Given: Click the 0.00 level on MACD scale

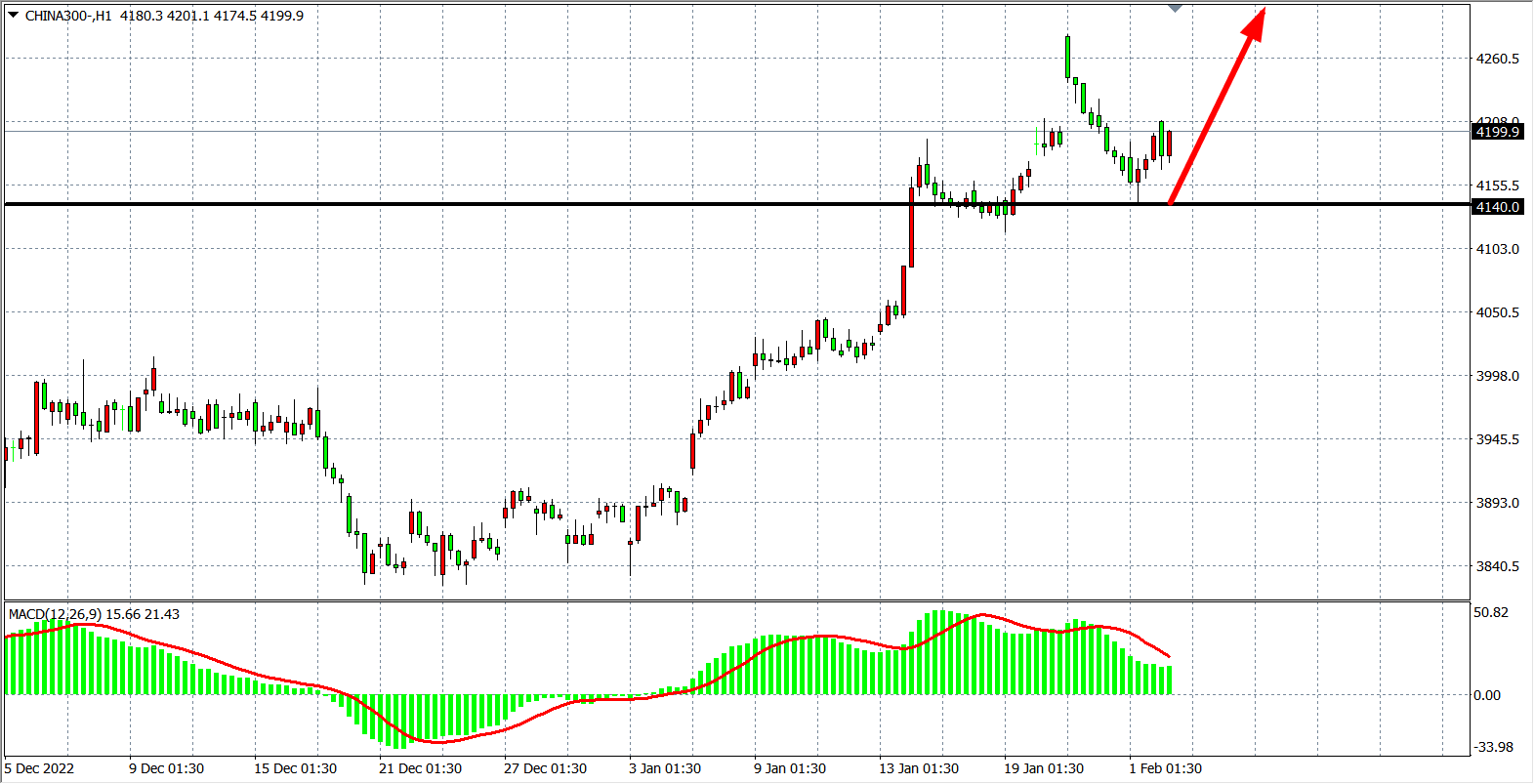Looking at the screenshot, I should coord(1487,695).
